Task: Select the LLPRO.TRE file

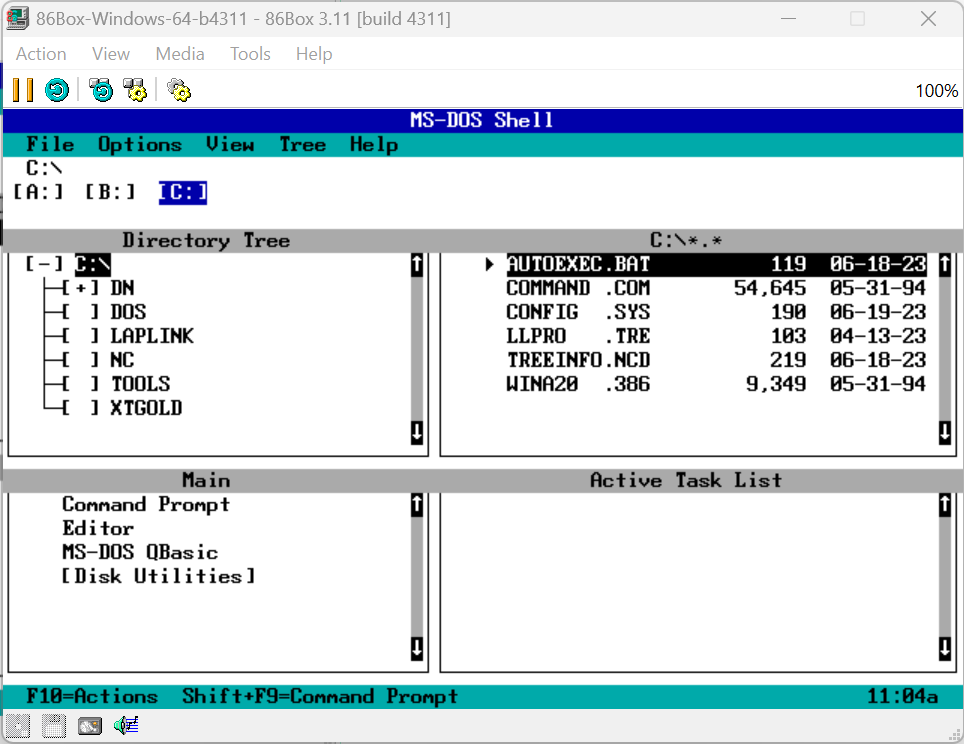Action: pos(716,336)
